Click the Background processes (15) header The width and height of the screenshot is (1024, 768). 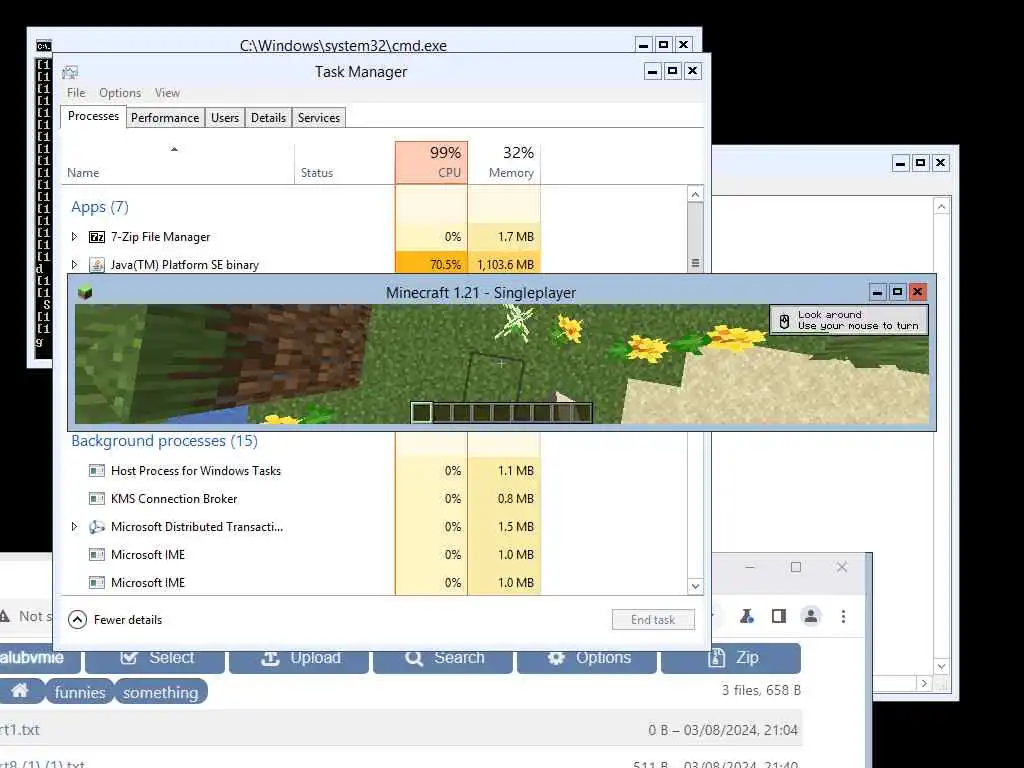click(165, 441)
